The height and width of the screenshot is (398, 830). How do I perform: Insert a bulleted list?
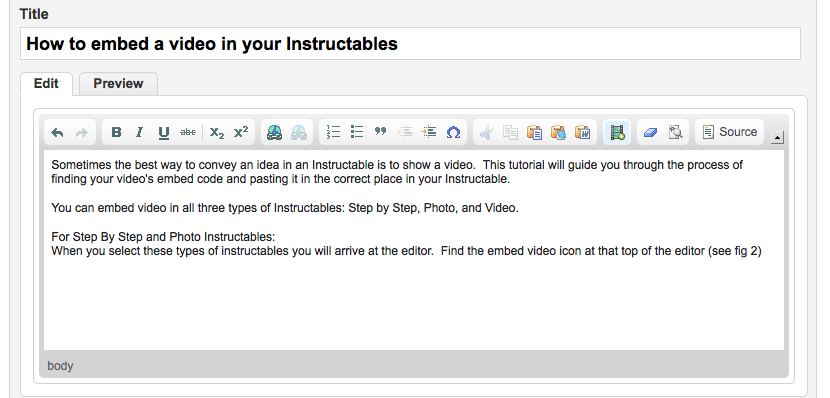point(357,132)
